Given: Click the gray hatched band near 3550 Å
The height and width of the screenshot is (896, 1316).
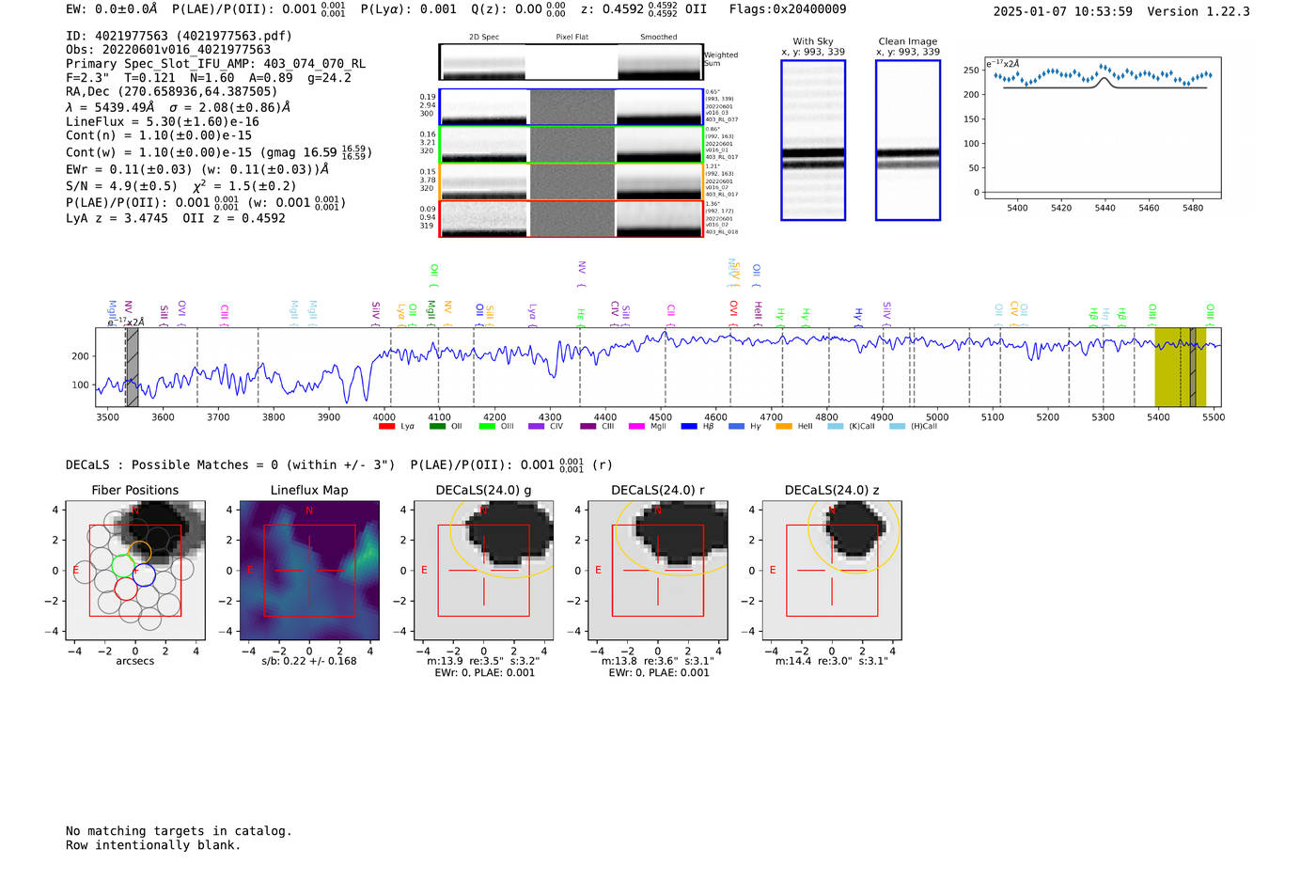Looking at the screenshot, I should pyautogui.click(x=133, y=367).
